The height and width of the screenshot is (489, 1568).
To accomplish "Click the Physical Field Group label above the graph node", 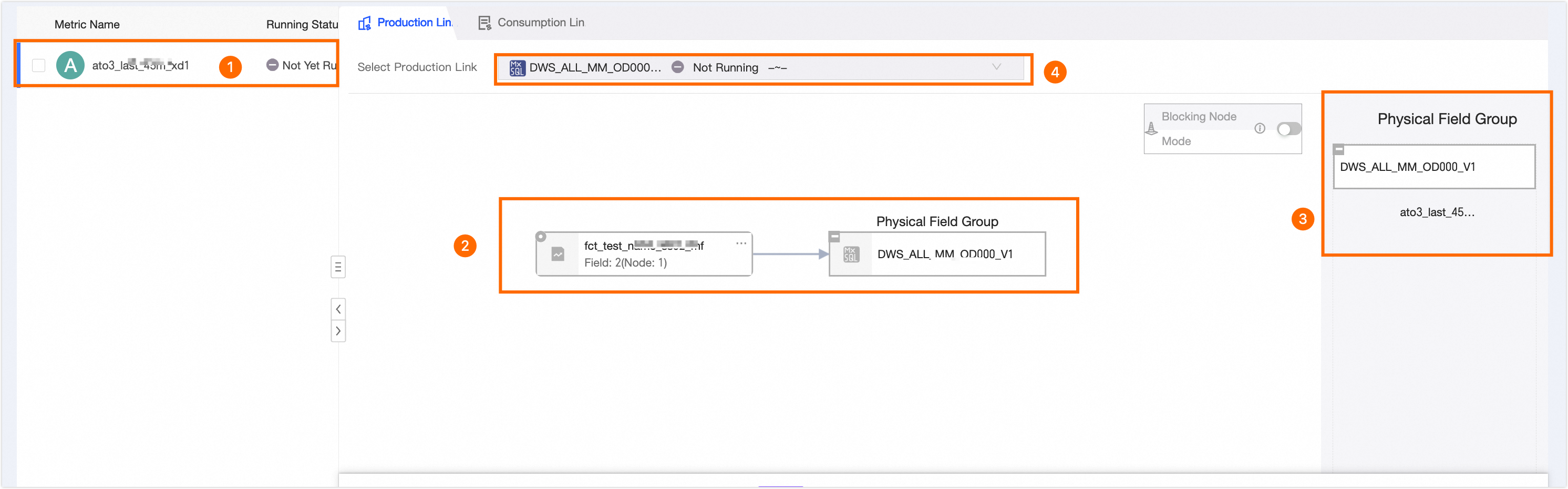I will point(937,222).
